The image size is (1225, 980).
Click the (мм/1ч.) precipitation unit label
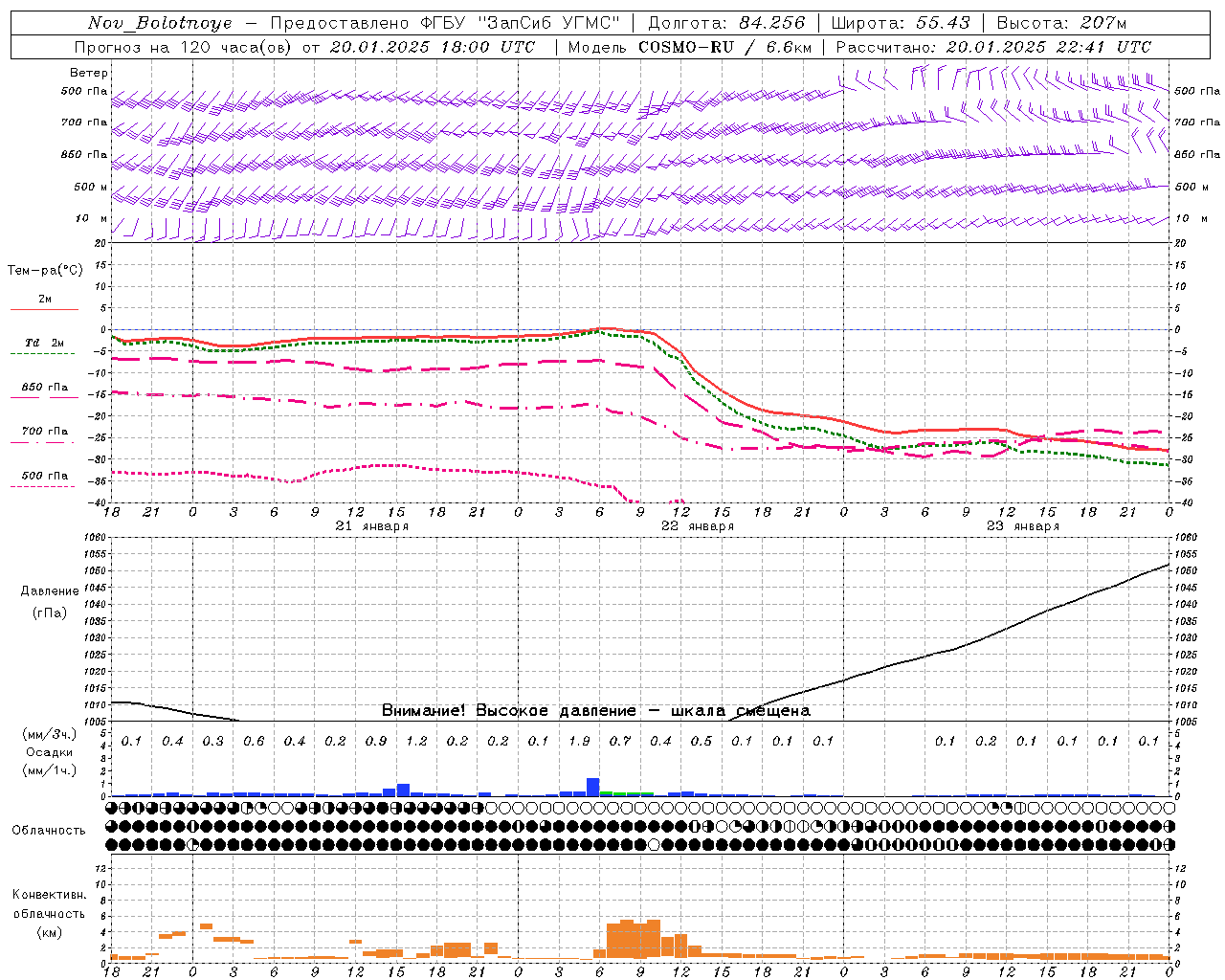click(x=49, y=770)
